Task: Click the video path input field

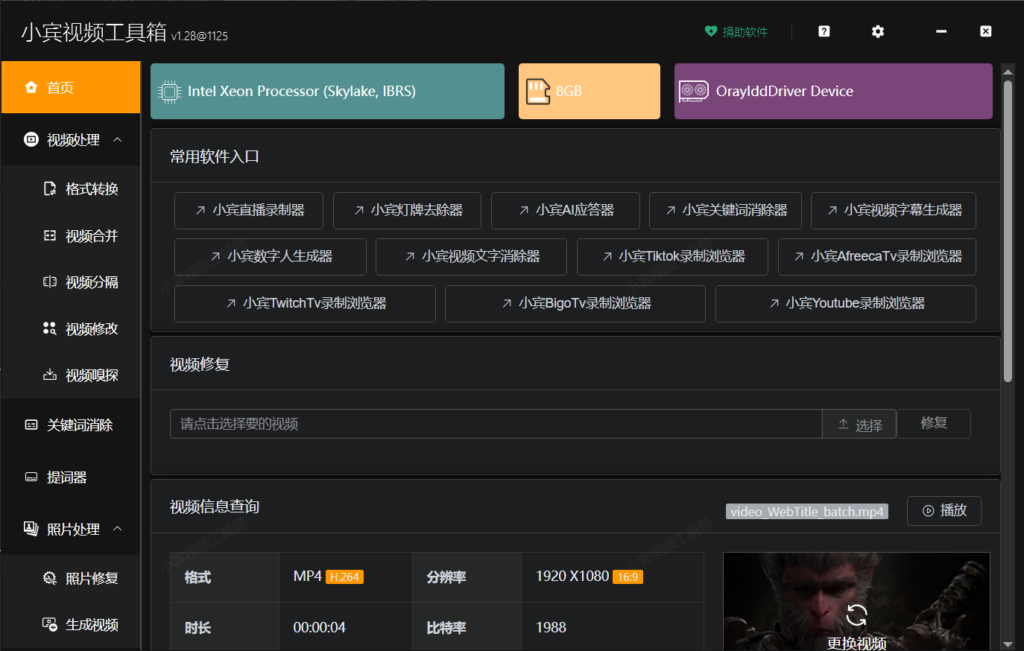Action: click(x=495, y=424)
